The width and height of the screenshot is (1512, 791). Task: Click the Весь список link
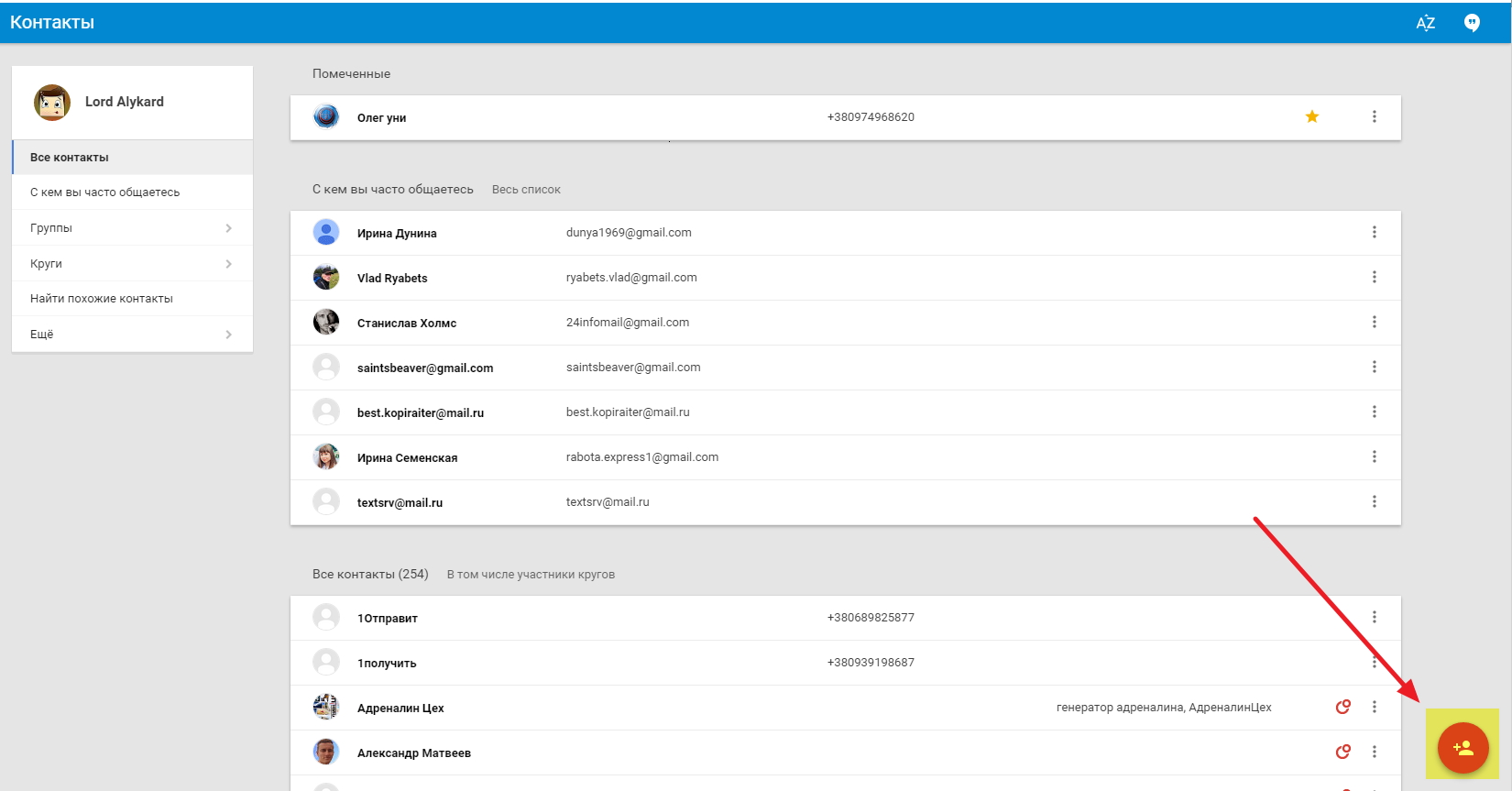click(526, 190)
